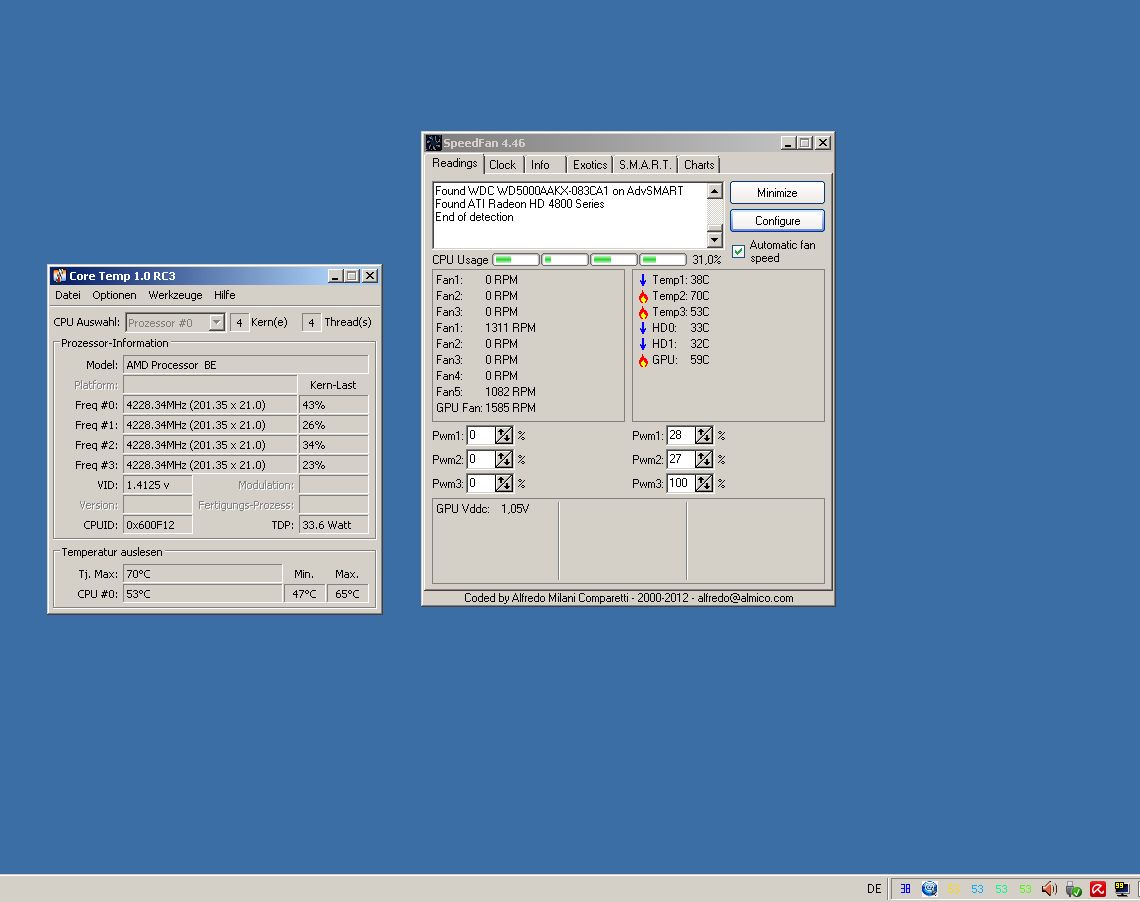Screen dimensions: 1140x902
Task: Click the flame icon beside Temp2: 70C
Action: click(x=643, y=296)
